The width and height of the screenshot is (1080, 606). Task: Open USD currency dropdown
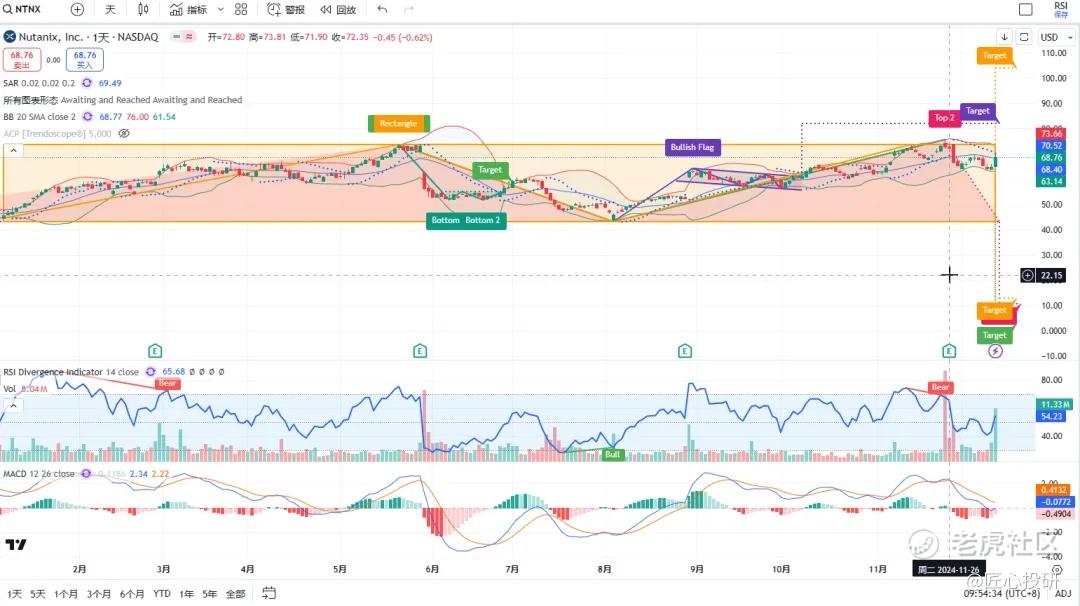click(1057, 37)
